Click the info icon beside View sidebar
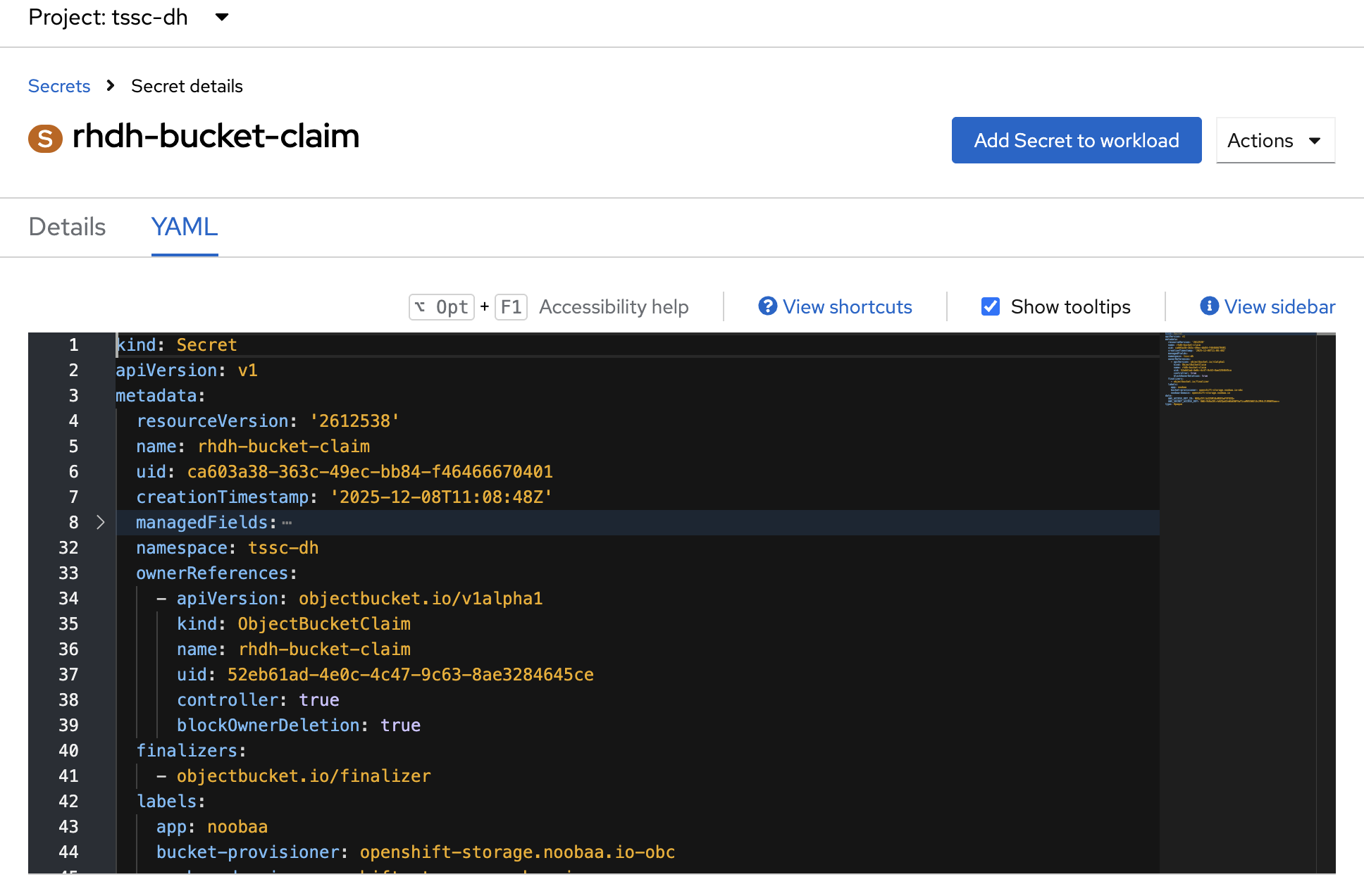 pyautogui.click(x=1209, y=306)
